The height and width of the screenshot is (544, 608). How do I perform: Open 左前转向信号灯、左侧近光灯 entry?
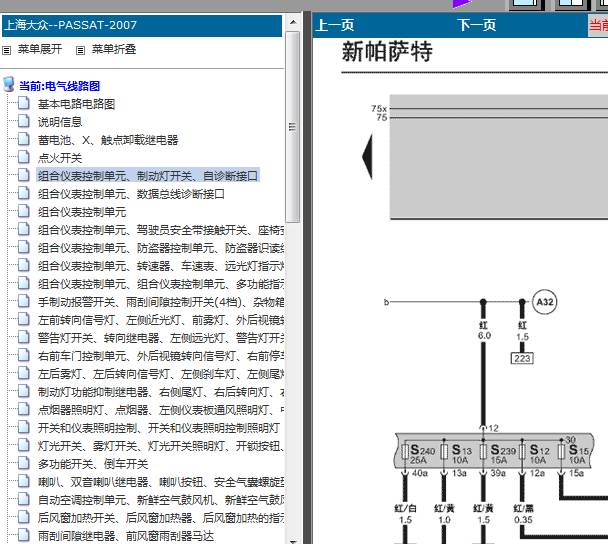click(161, 320)
